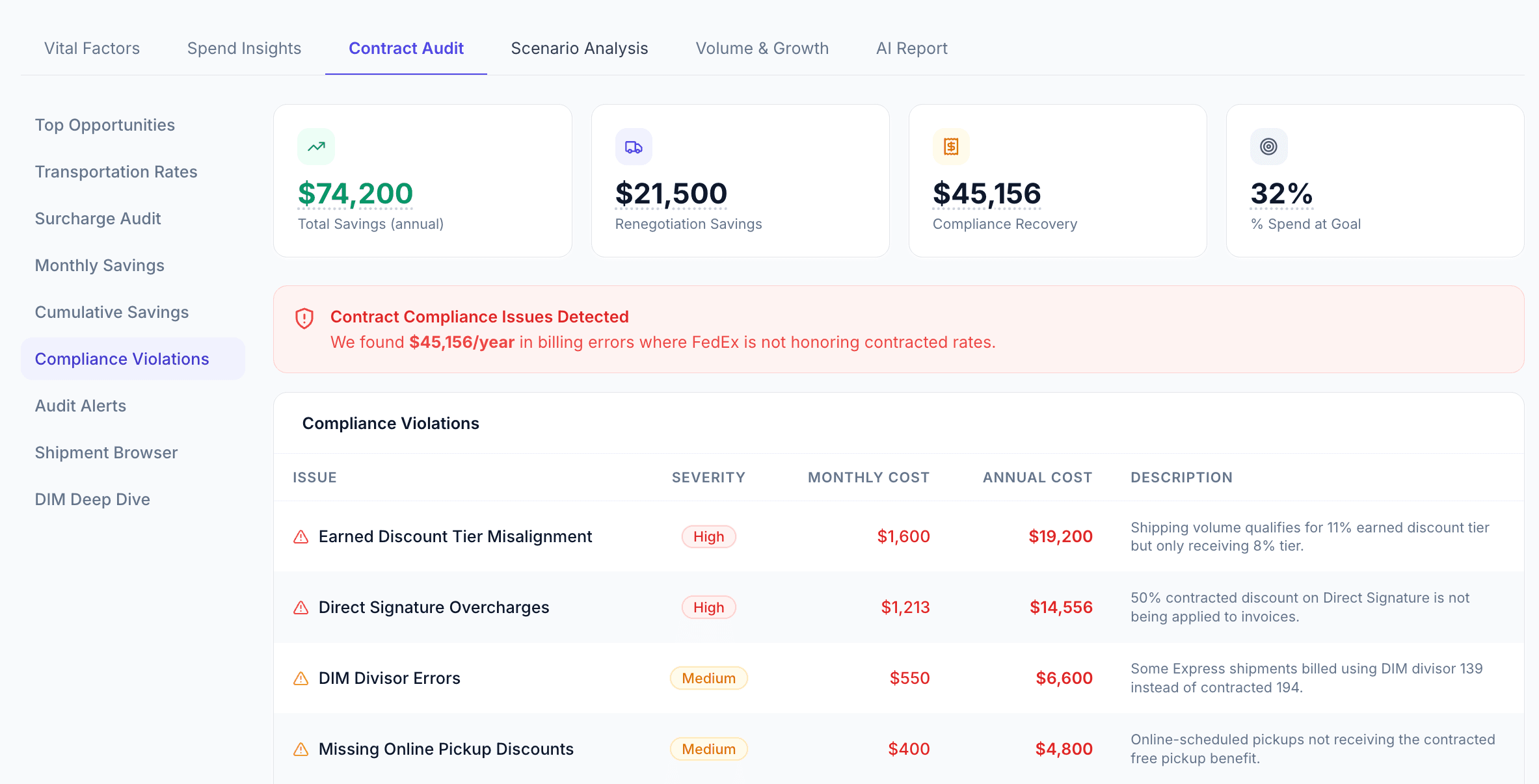Click the underlined $74,200 savings value
This screenshot has height=784, width=1539.
(355, 193)
